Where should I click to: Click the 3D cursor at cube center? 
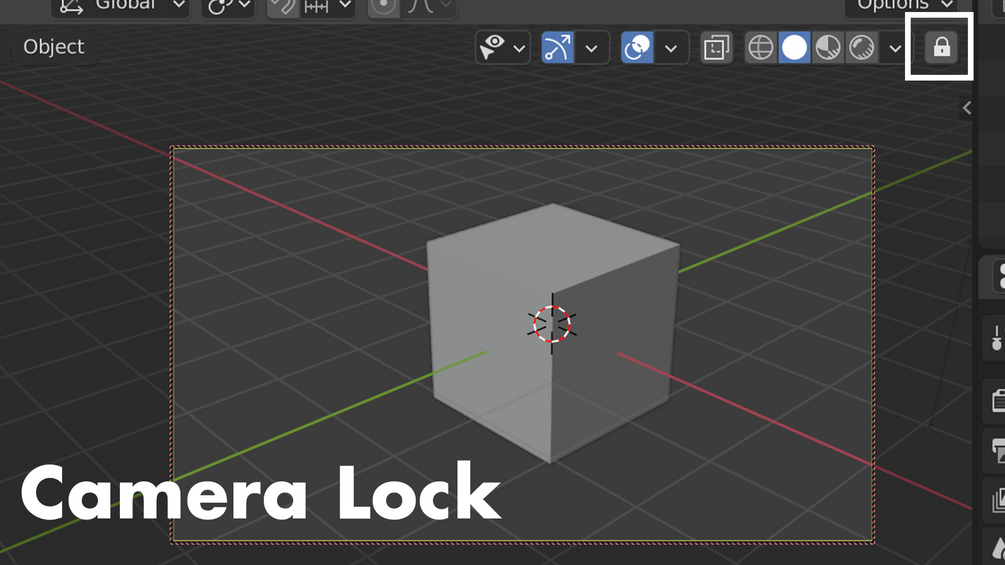552,324
